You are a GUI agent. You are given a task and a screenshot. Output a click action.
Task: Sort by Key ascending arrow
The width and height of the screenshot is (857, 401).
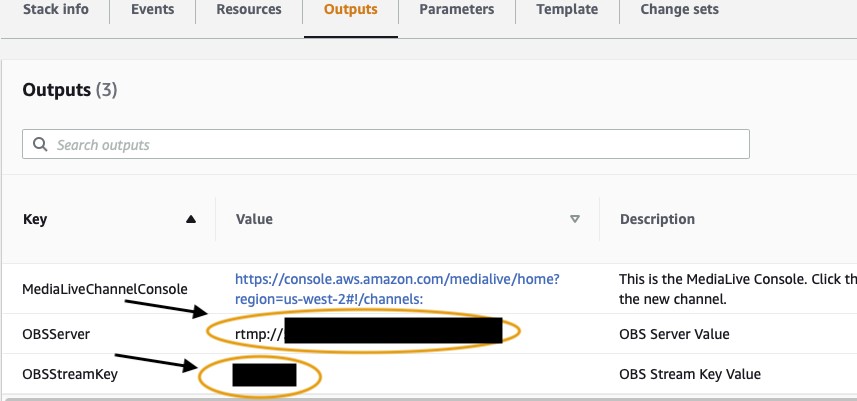pos(190,219)
